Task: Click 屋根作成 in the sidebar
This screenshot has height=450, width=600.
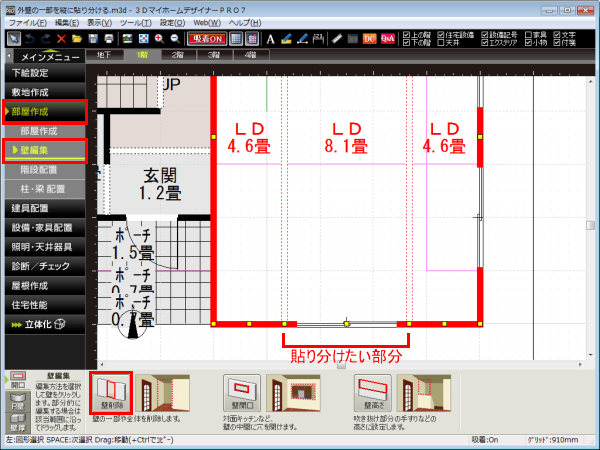Action: (48, 284)
